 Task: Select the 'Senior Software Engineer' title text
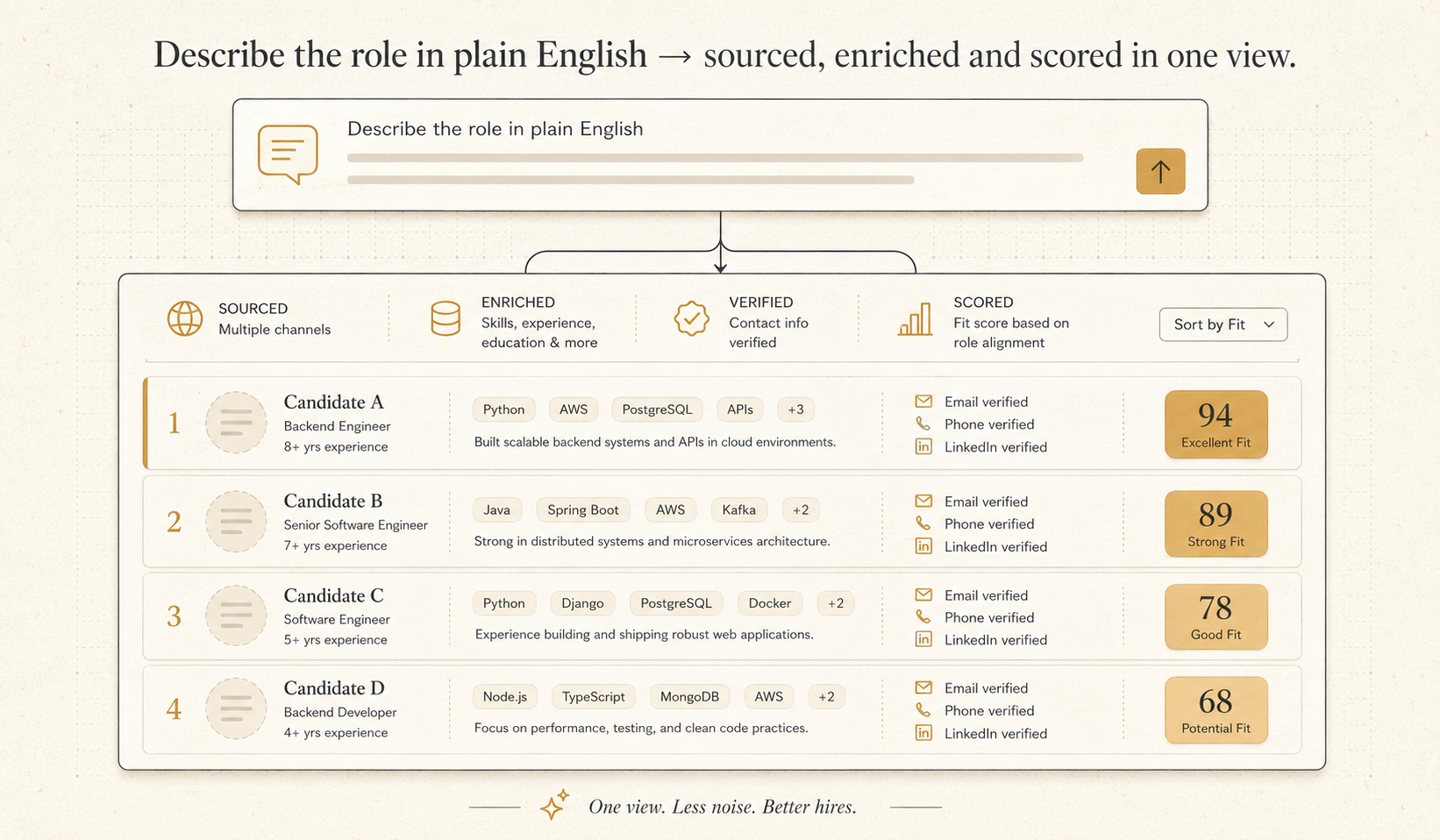[355, 525]
